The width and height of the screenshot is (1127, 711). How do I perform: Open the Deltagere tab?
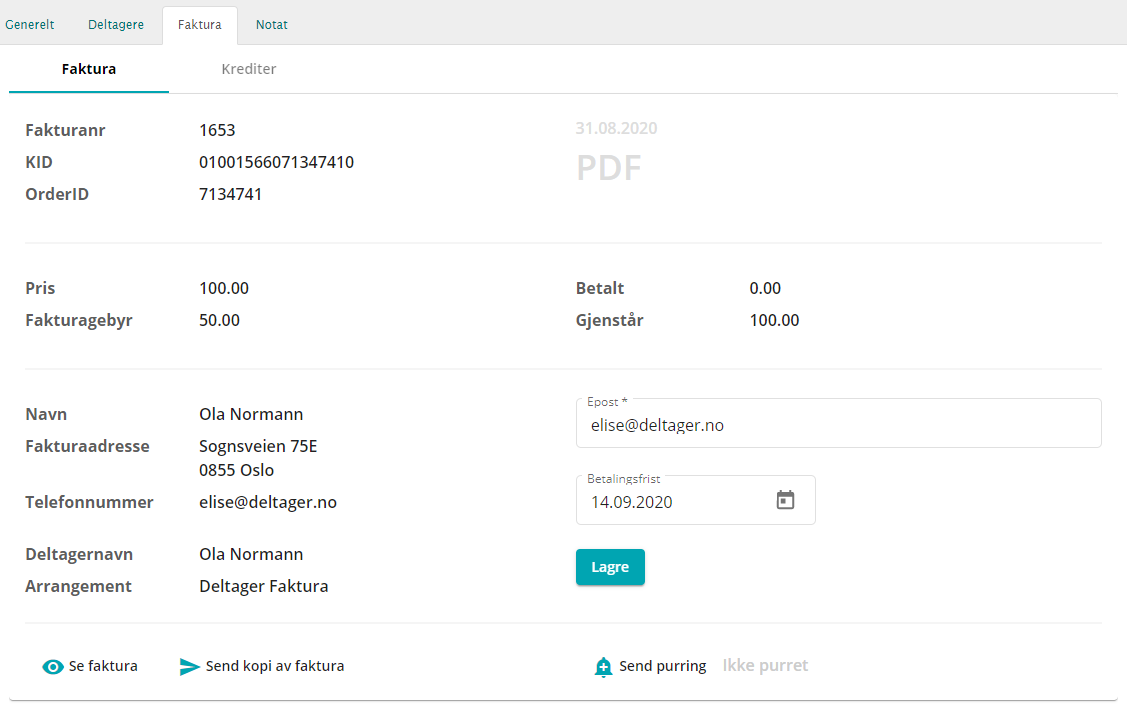[116, 24]
